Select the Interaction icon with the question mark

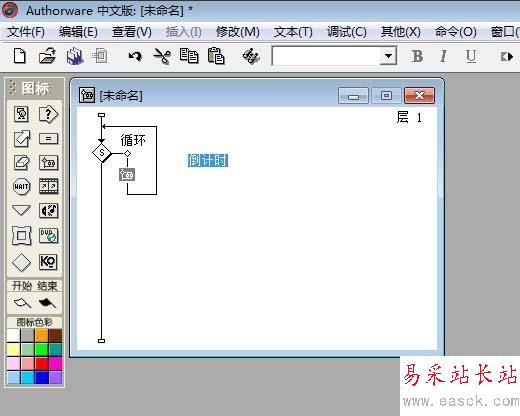pyautogui.click(x=48, y=114)
